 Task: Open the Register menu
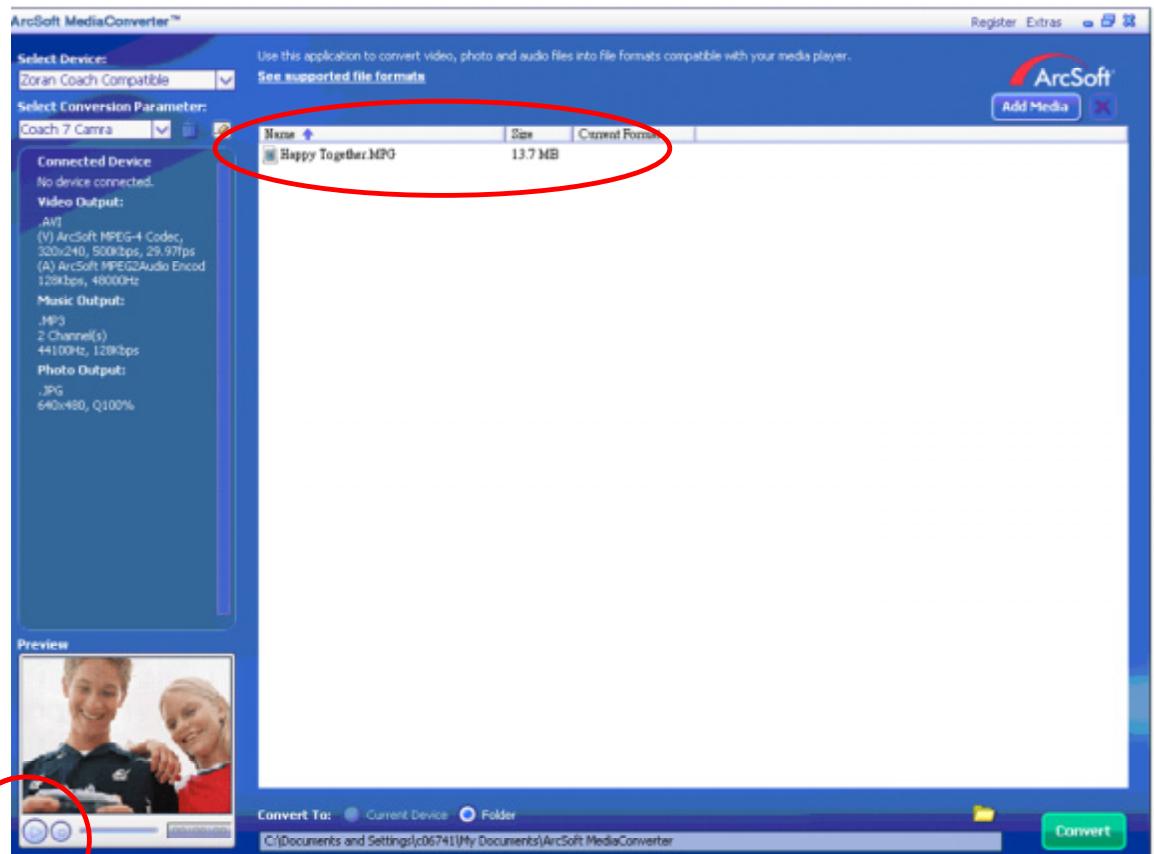tap(993, 23)
